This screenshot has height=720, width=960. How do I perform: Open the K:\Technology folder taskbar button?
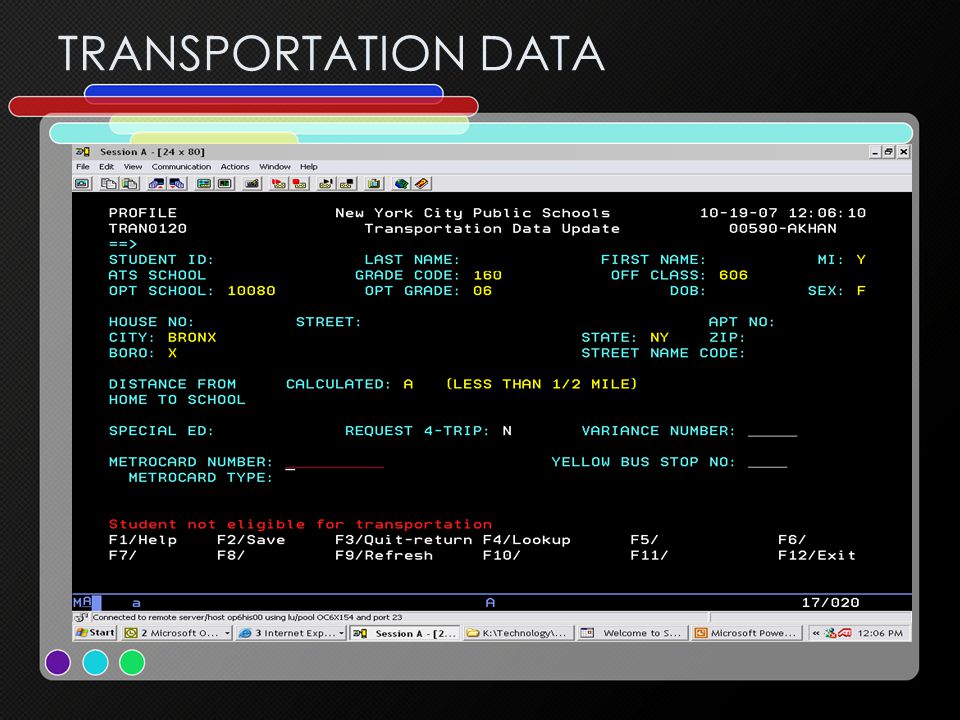pos(519,633)
